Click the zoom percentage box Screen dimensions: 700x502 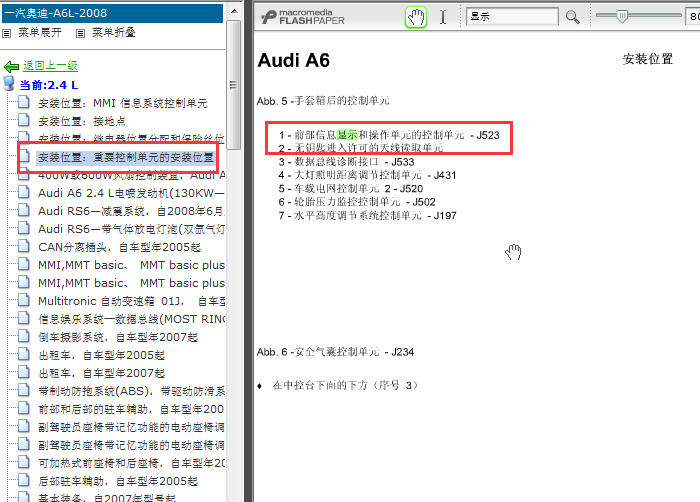693,17
